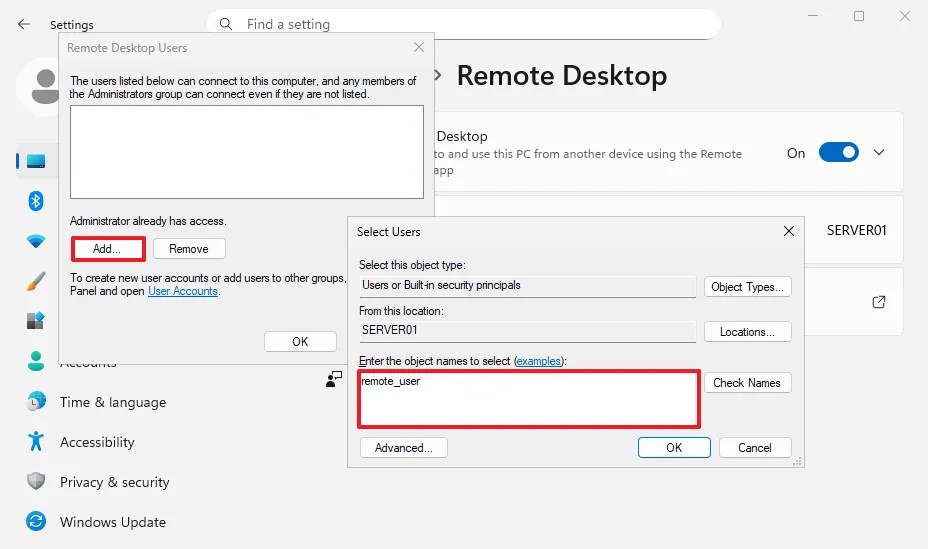Open the external link icon on the settings card
928x549 pixels.
point(879,302)
